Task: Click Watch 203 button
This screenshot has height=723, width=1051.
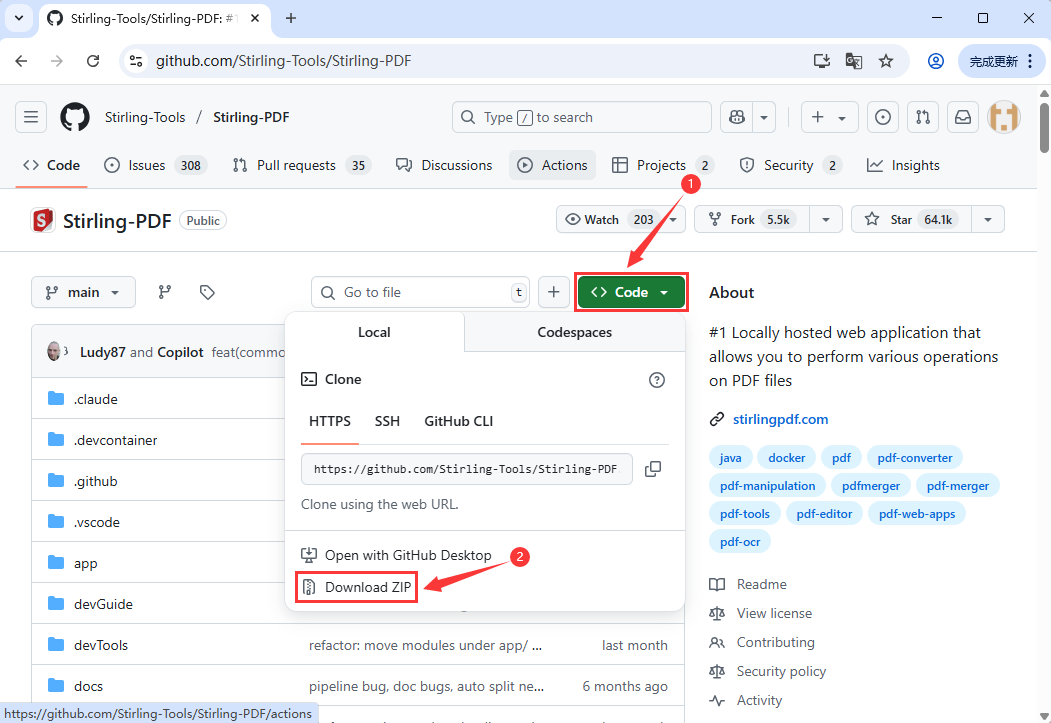Action: 609,219
